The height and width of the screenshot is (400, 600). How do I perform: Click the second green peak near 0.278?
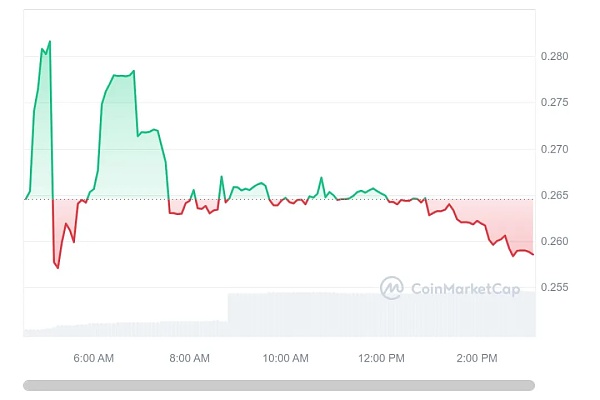pyautogui.click(x=133, y=71)
